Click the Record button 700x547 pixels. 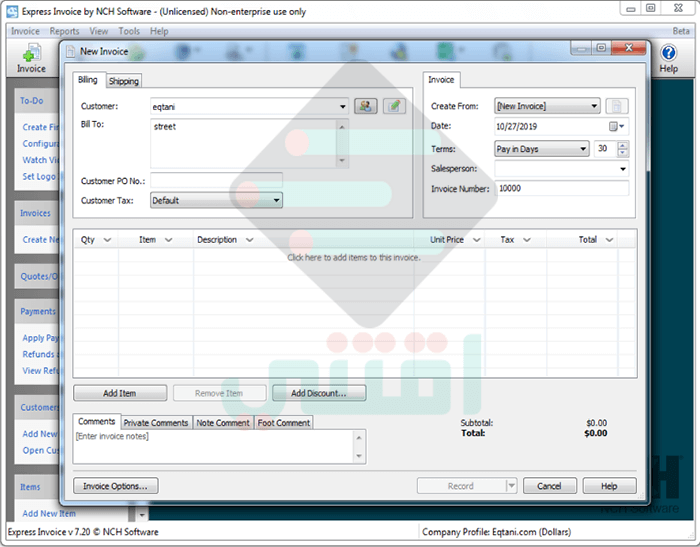461,486
